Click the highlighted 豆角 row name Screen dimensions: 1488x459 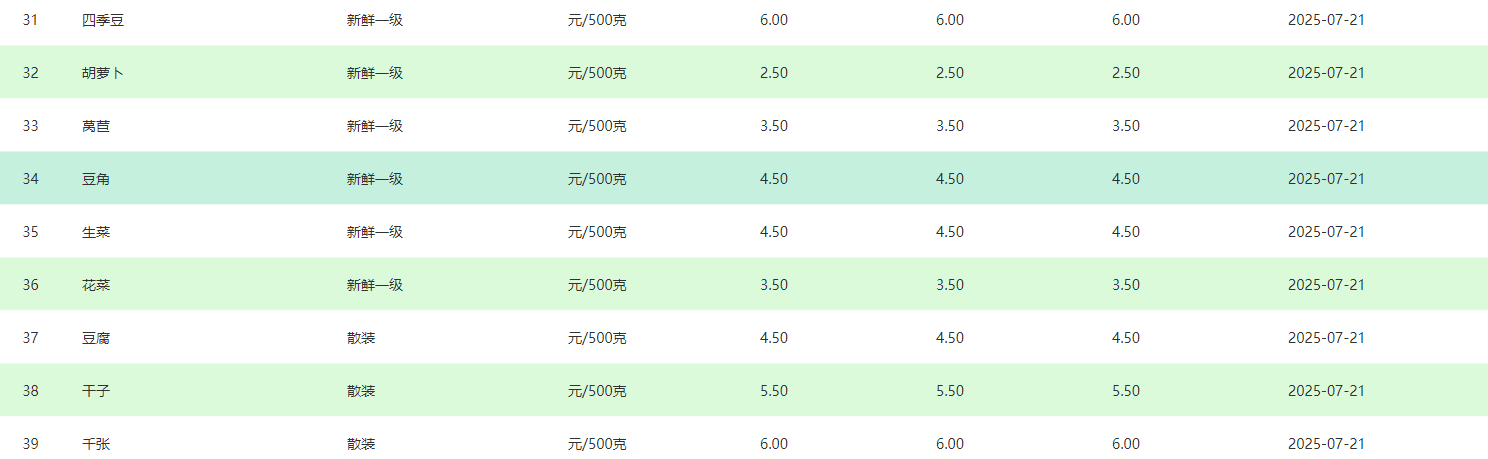click(x=96, y=179)
